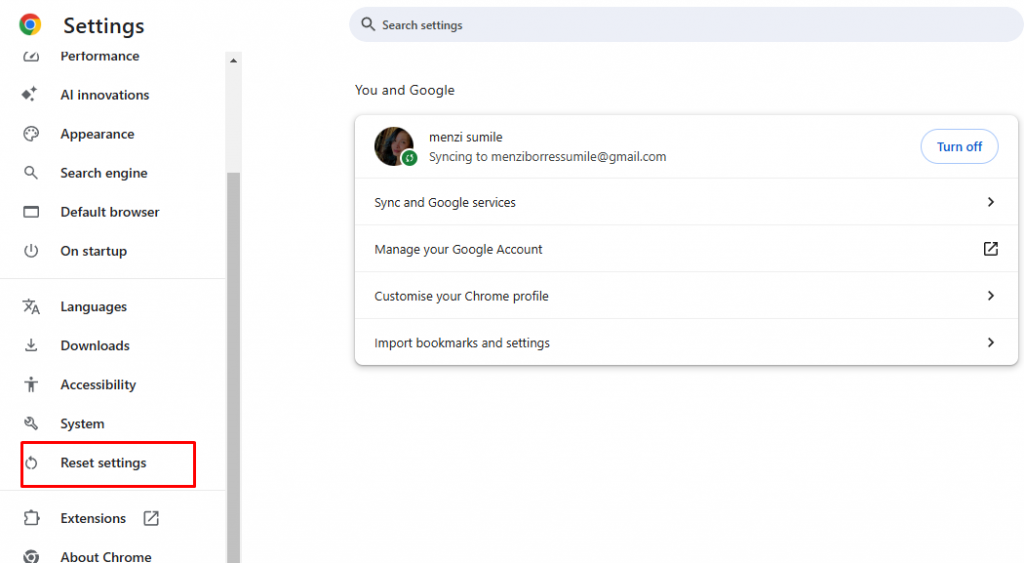Open the Languages section

(x=93, y=307)
